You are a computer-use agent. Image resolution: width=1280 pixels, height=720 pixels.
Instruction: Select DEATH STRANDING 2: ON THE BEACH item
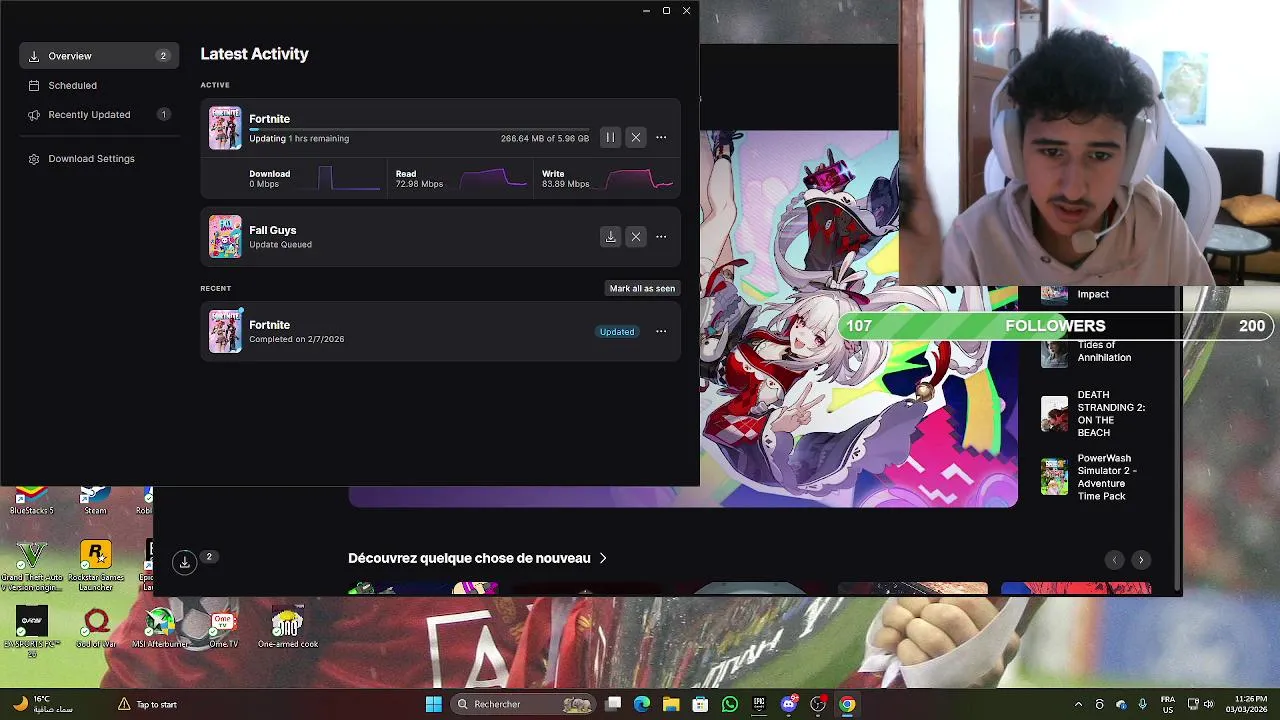click(x=1094, y=414)
